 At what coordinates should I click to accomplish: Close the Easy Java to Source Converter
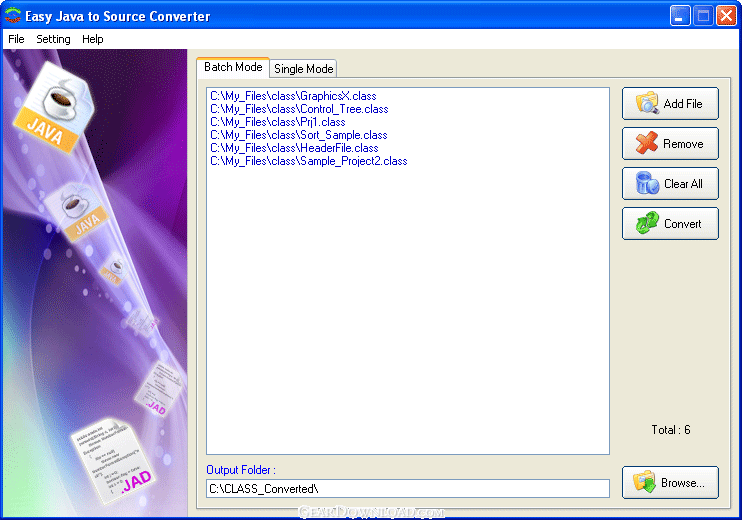(x=726, y=16)
